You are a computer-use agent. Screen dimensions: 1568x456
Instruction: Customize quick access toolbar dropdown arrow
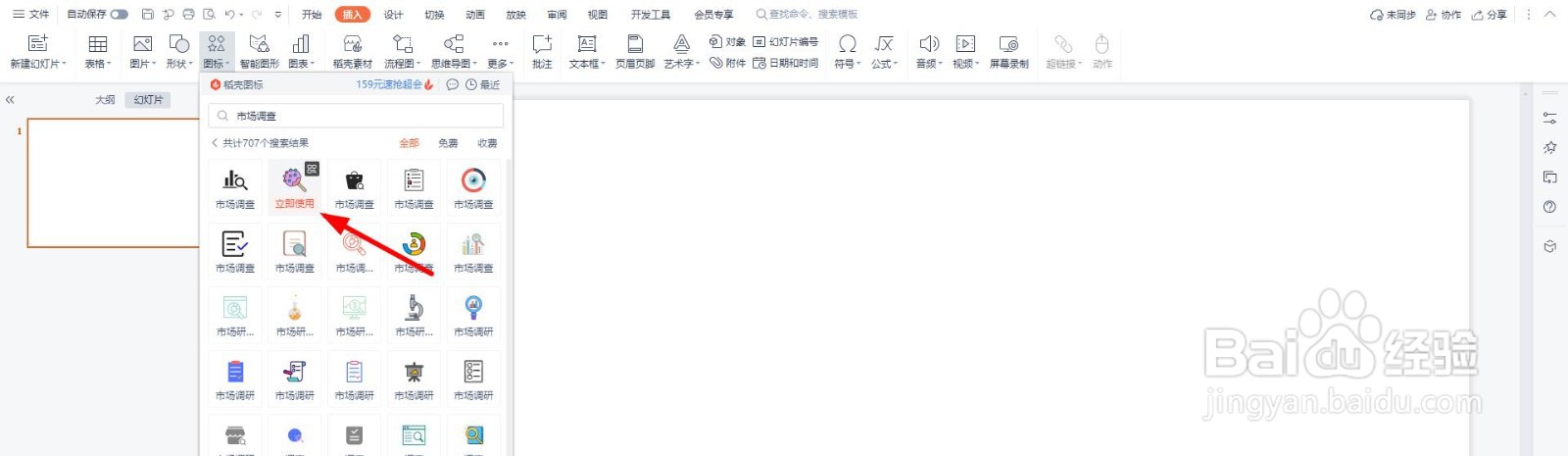tap(278, 15)
